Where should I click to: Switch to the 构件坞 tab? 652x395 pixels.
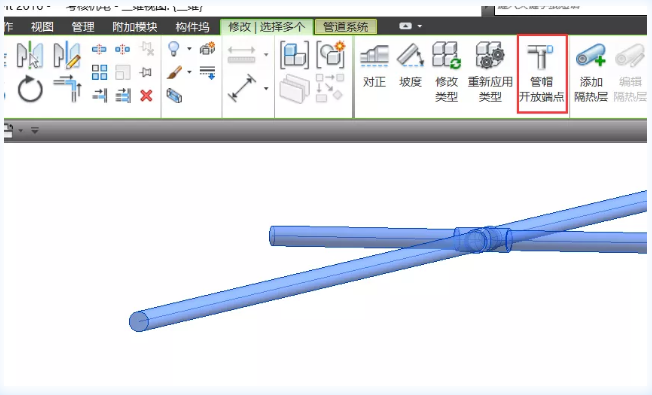point(192,27)
